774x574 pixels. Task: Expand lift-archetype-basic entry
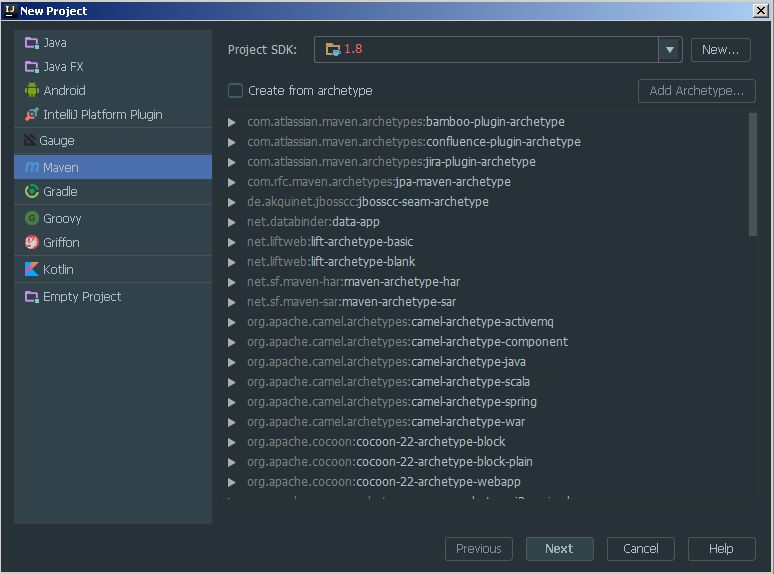click(232, 242)
